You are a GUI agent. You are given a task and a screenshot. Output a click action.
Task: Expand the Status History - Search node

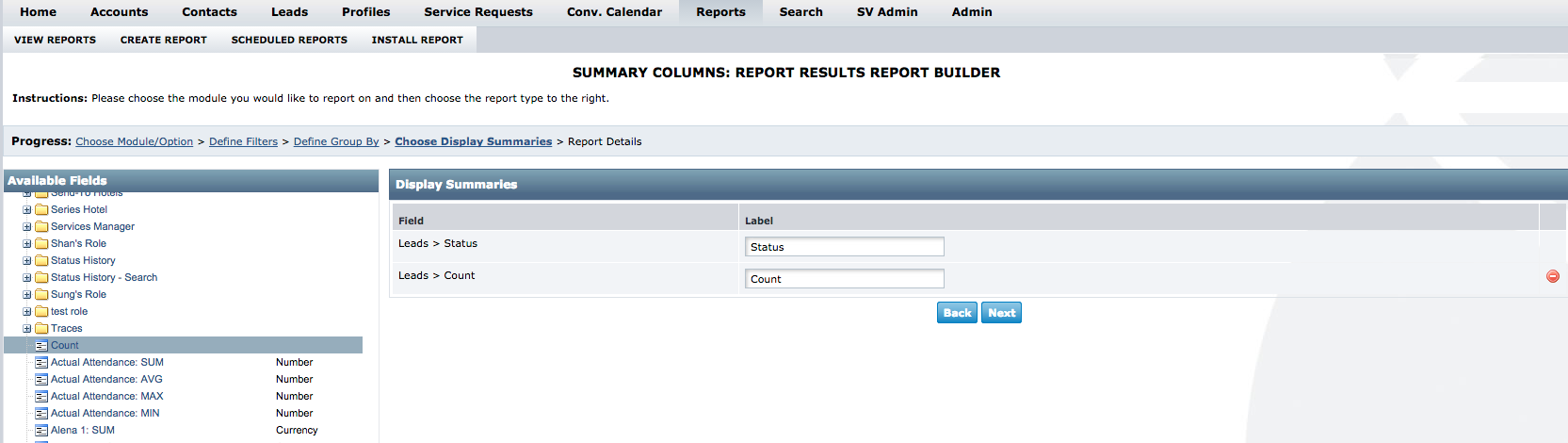coord(27,277)
